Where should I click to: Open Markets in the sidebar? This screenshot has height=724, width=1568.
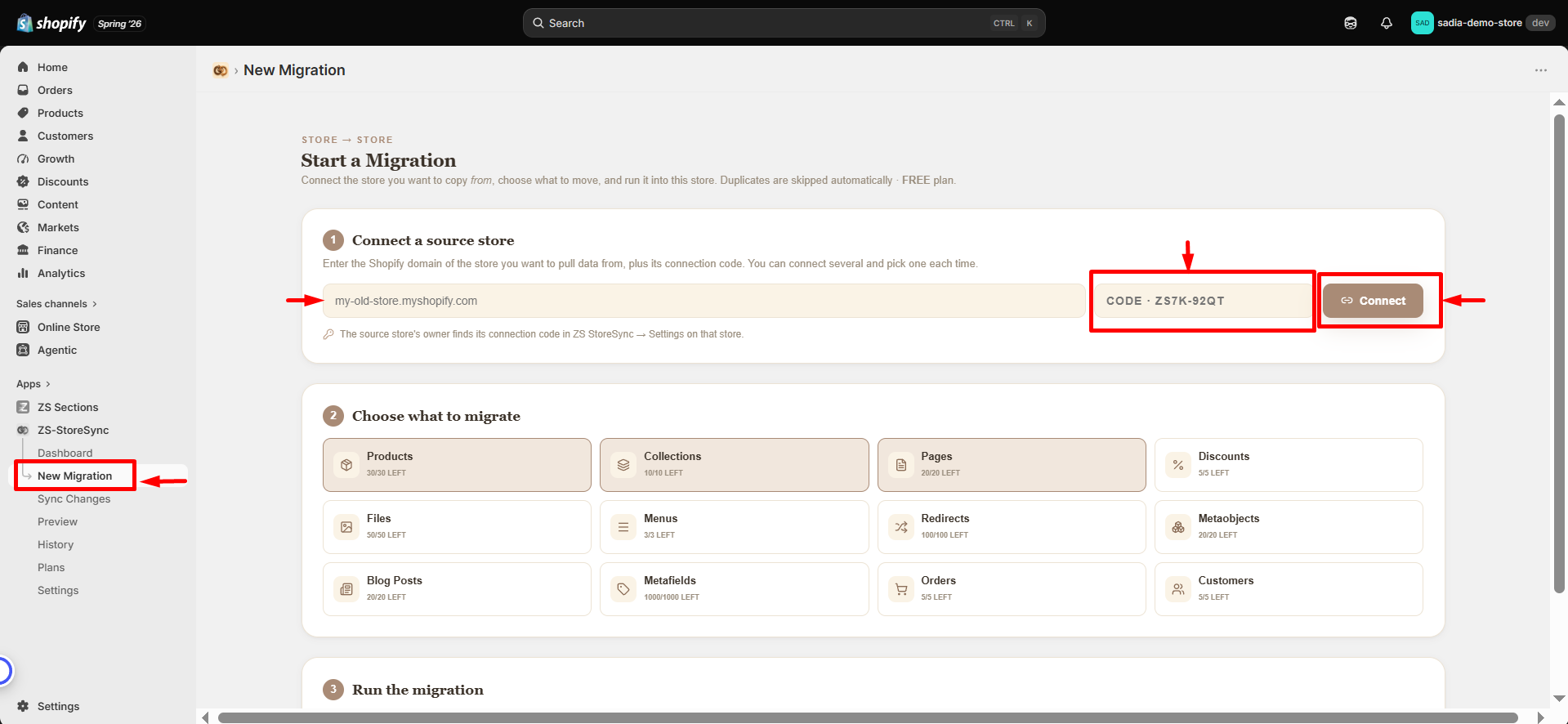coord(58,227)
